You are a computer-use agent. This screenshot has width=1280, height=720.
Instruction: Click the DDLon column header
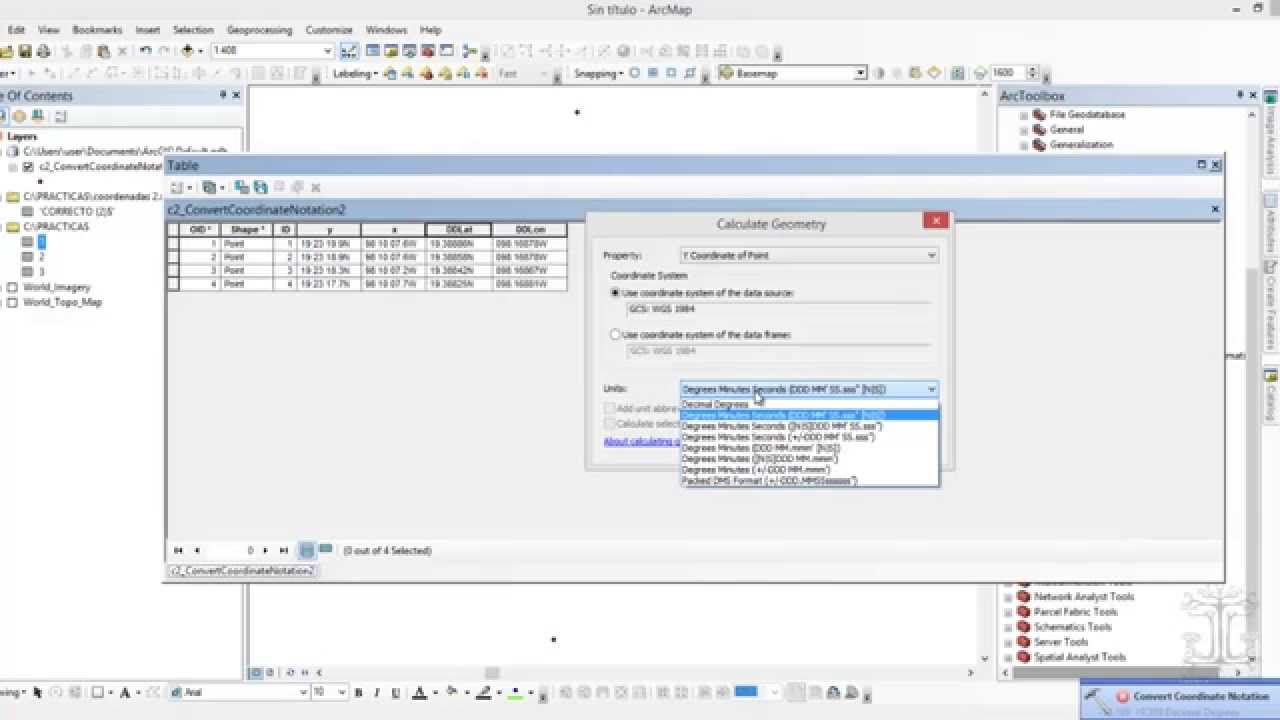pos(529,230)
